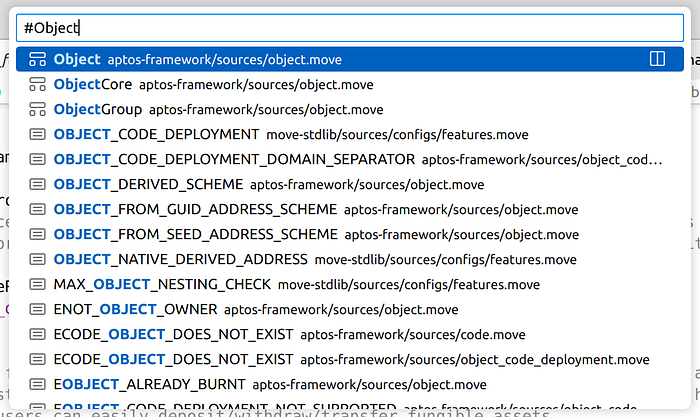
Task: Click the struct icon beside ObjectCore
Action: click(37, 84)
